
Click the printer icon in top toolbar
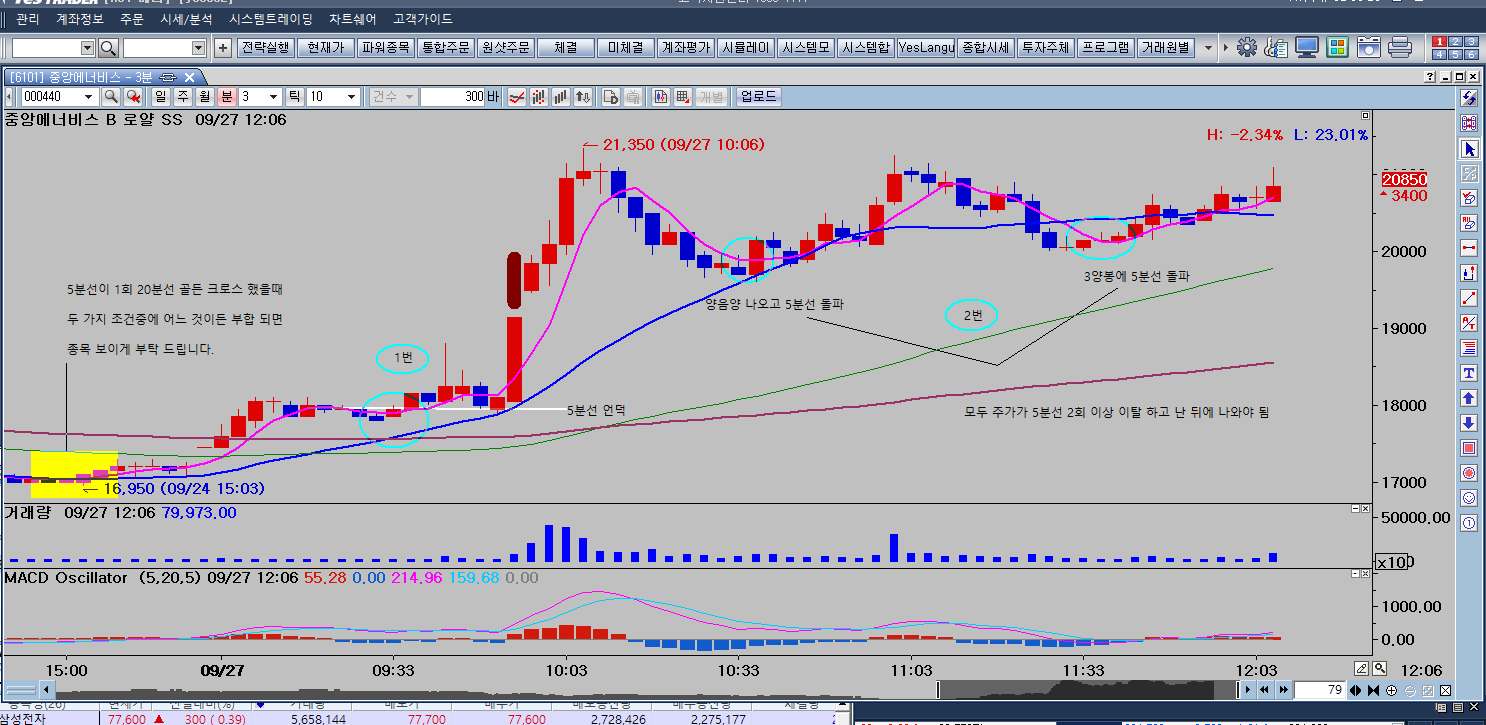(1399, 47)
